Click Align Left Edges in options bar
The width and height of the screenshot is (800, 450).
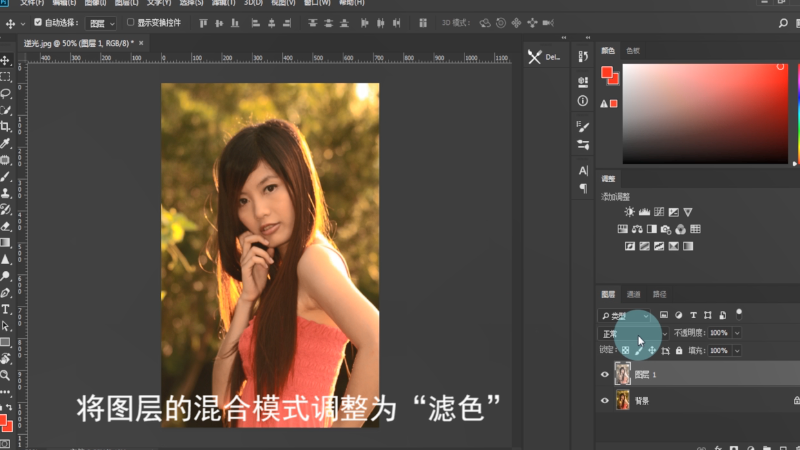point(256,23)
